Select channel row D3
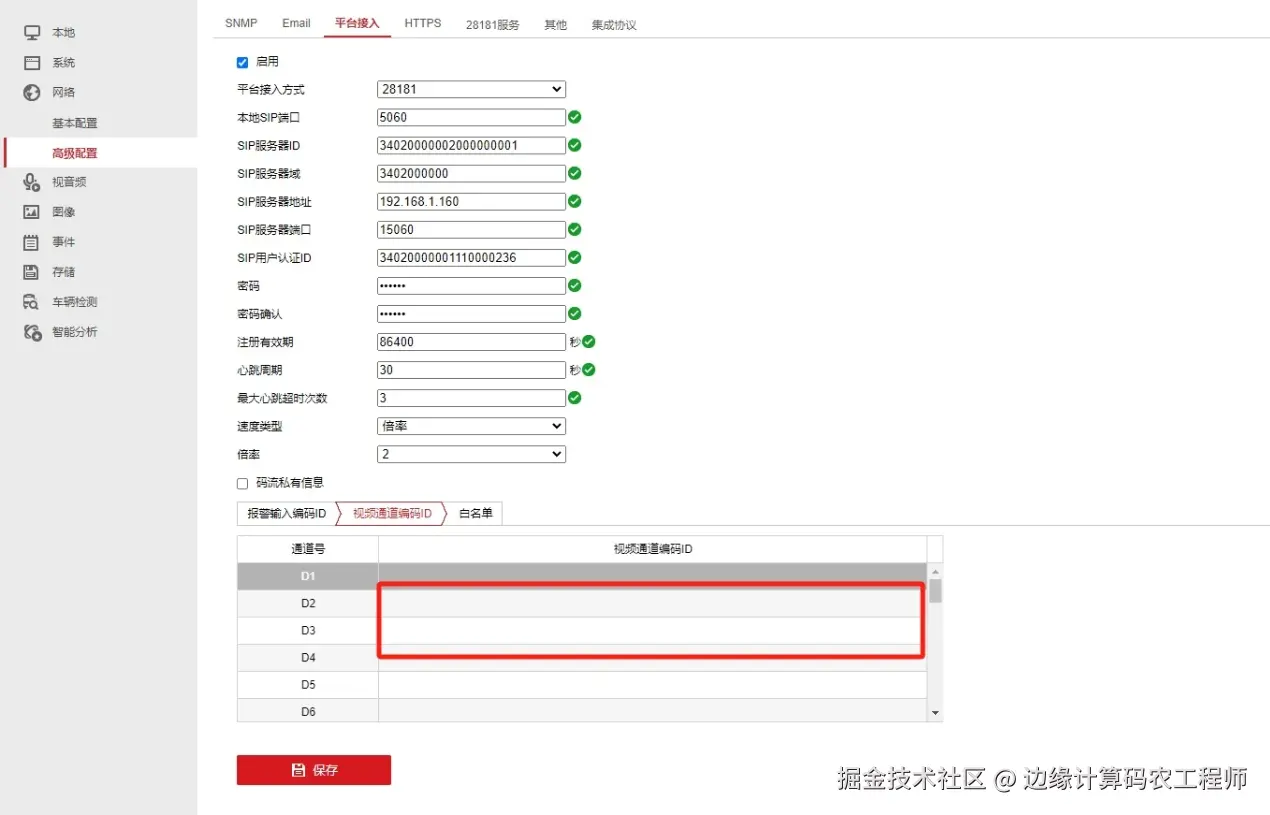The width and height of the screenshot is (1270, 815). 582,630
